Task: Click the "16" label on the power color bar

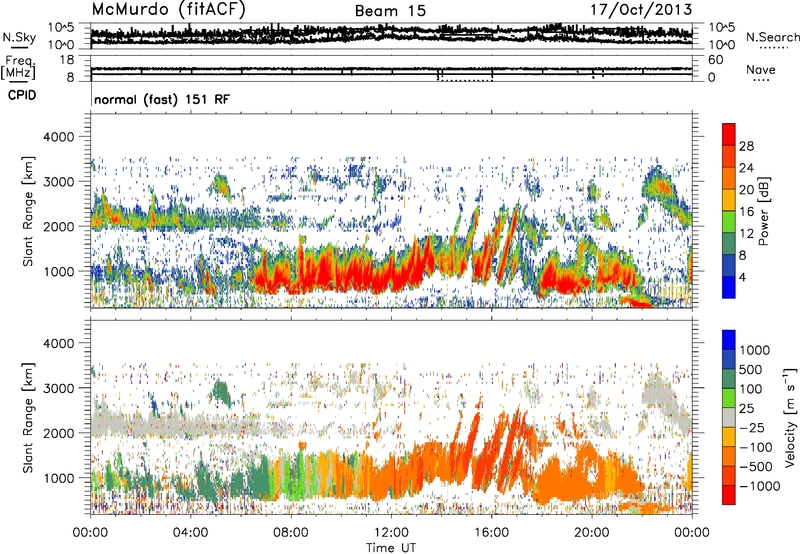Action: [x=746, y=212]
